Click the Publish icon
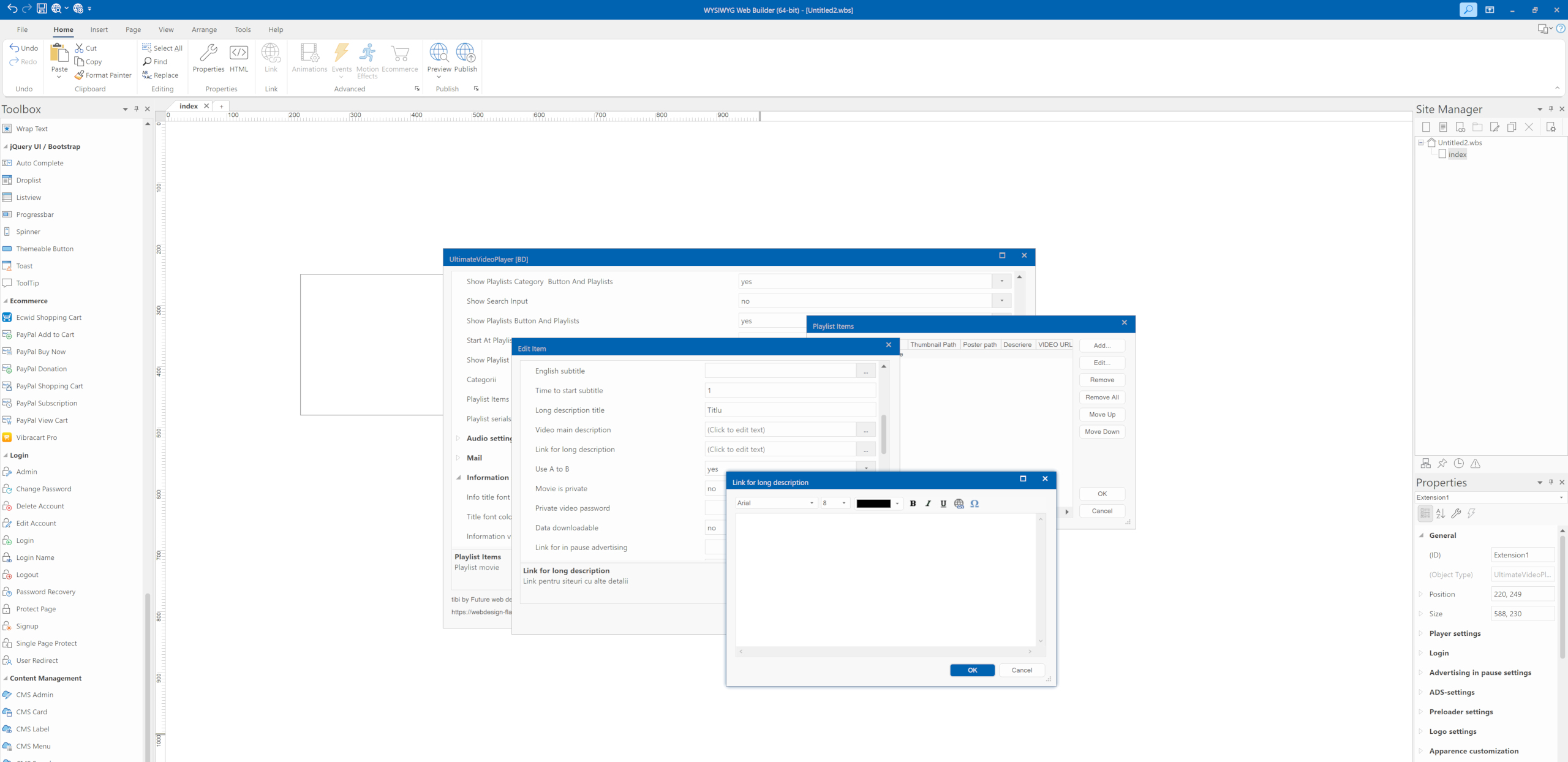Screen dimensions: 1568x762 click(x=466, y=58)
